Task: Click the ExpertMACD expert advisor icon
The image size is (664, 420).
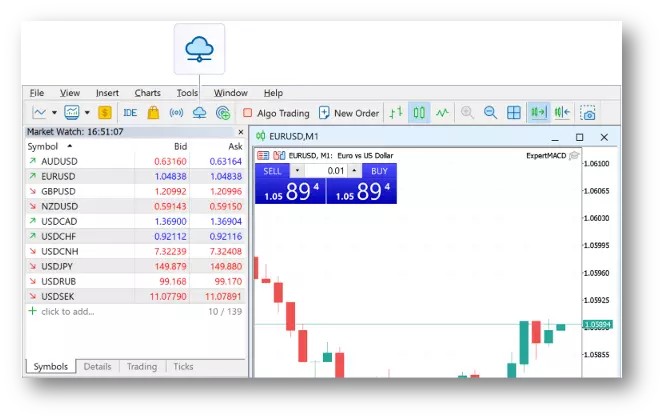Action: 574,155
